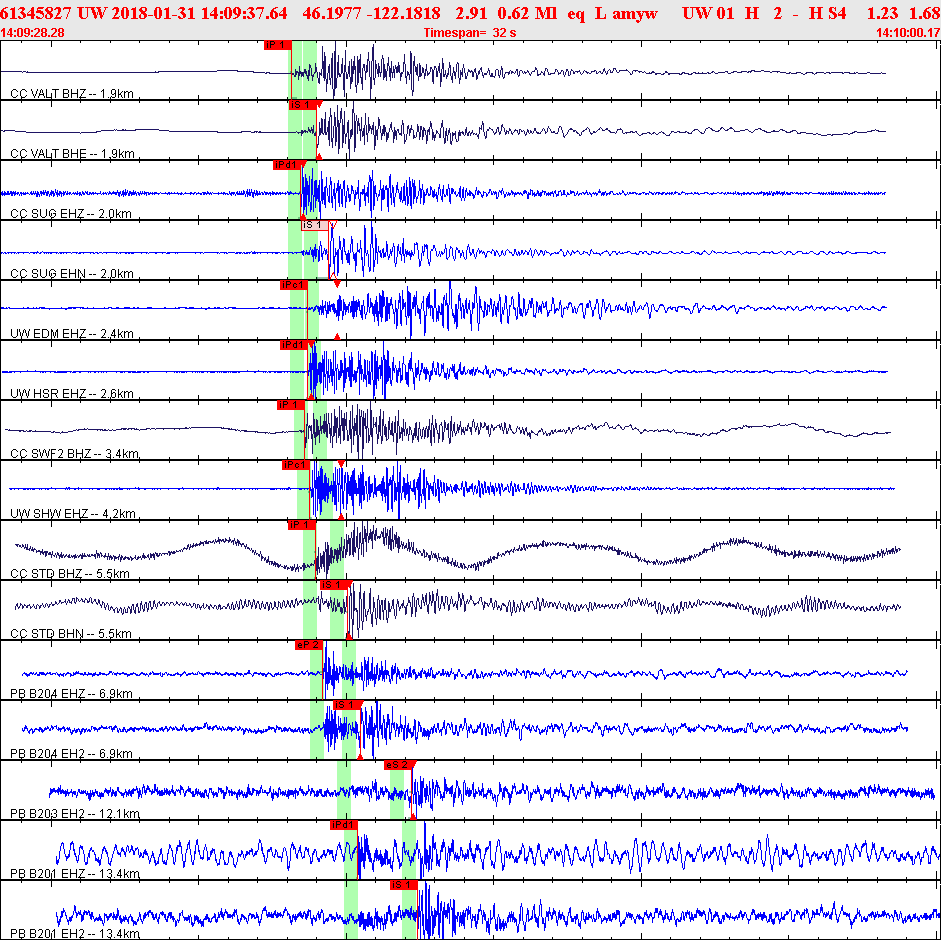Viewport: 941px width, 940px height.
Task: Click the analyst name amyw
Action: coord(635,14)
